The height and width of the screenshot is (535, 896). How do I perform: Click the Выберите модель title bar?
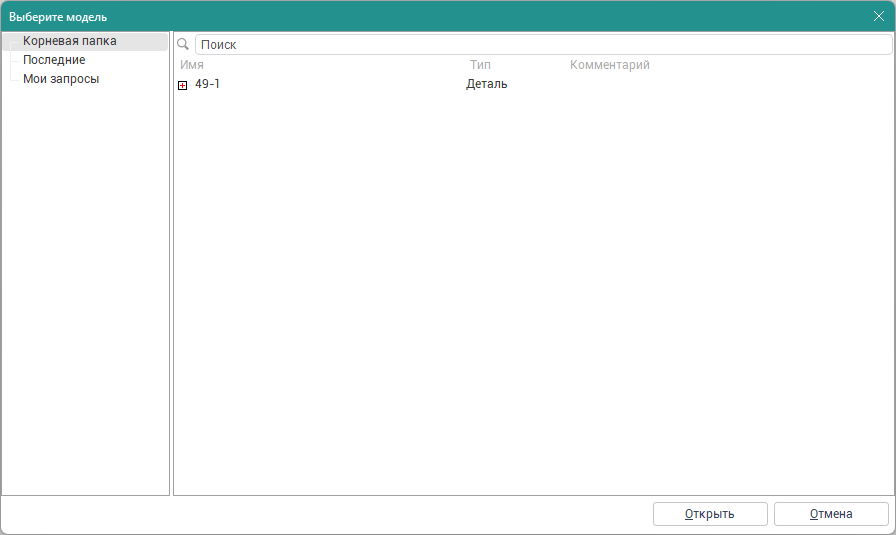click(400, 16)
